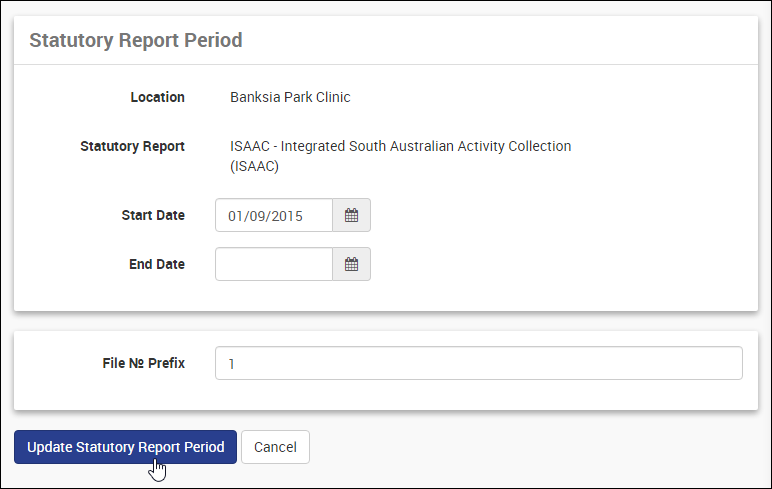772x489 pixels.
Task: Click the Location label
Action: 157,97
